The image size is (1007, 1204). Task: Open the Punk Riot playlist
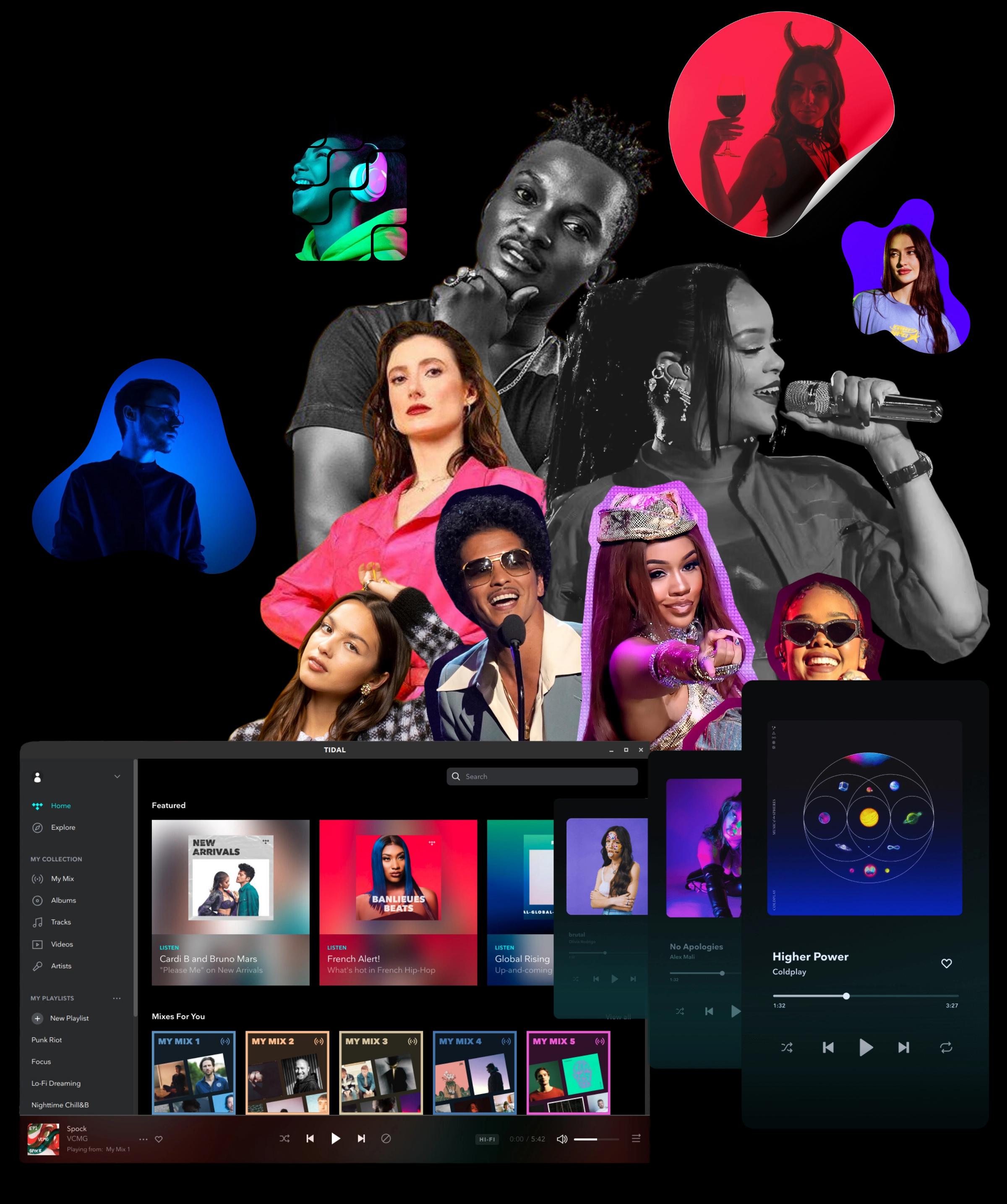click(x=47, y=1040)
